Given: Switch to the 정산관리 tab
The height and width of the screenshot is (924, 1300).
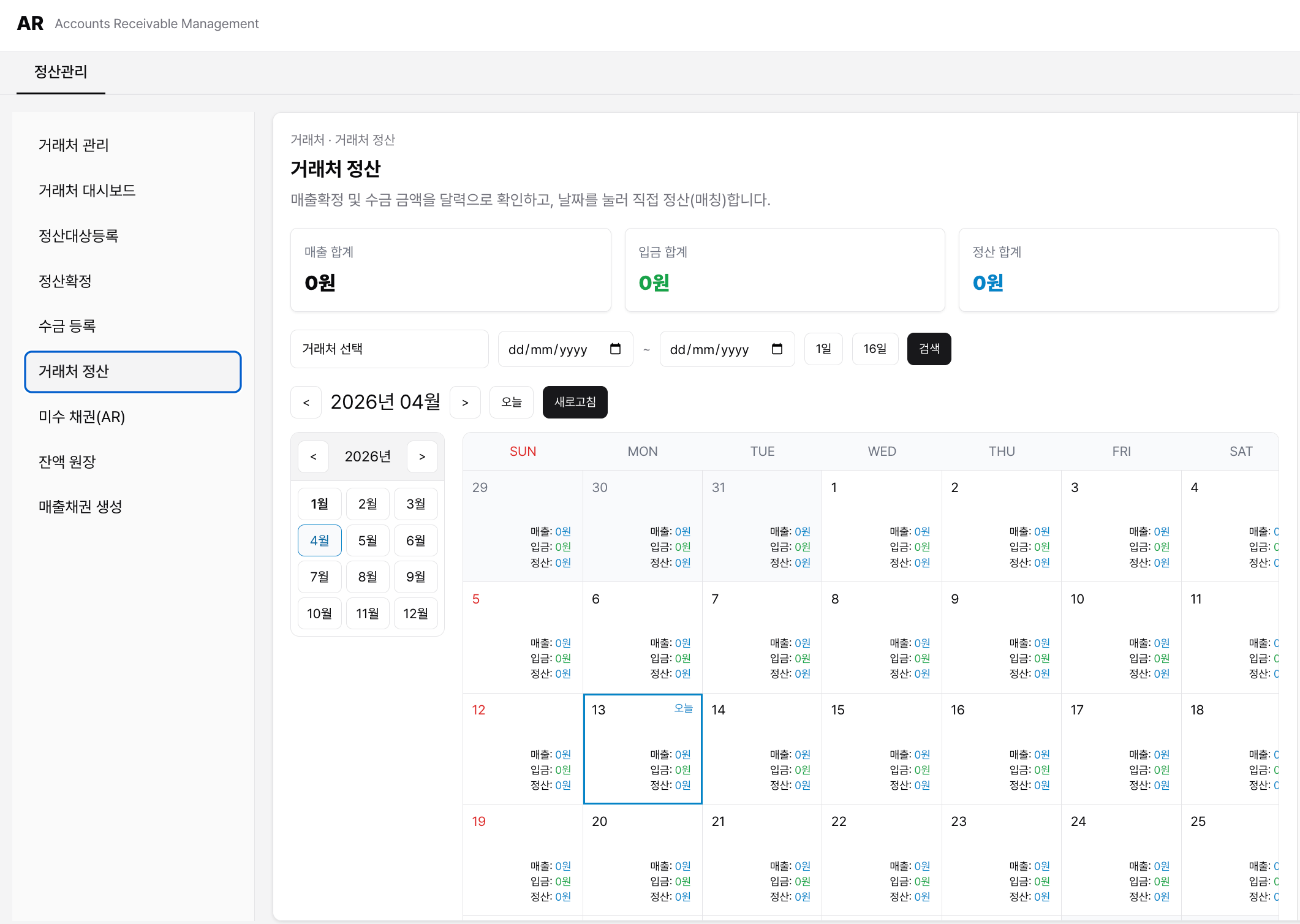Looking at the screenshot, I should point(61,72).
